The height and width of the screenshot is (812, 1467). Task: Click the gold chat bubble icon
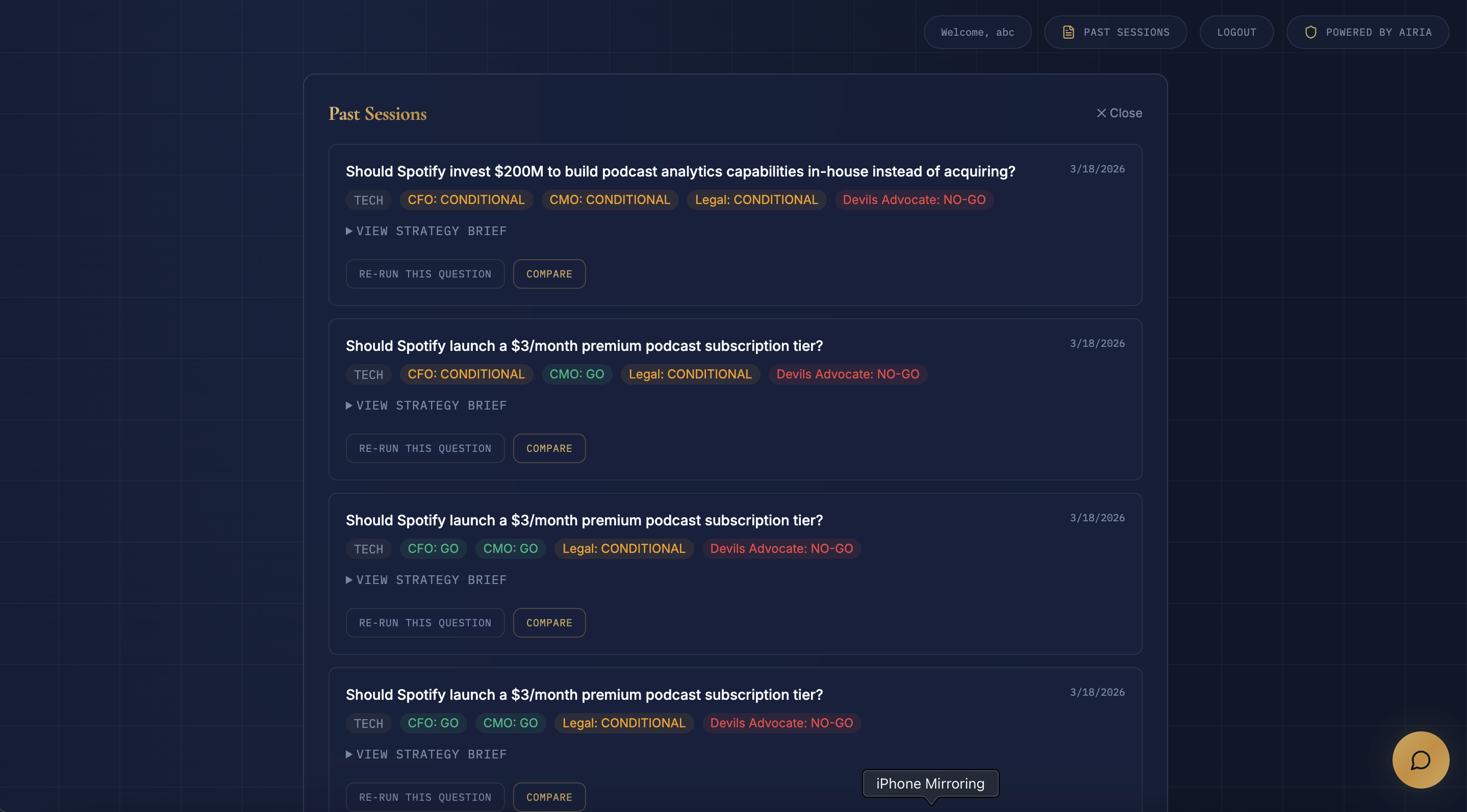(1420, 759)
